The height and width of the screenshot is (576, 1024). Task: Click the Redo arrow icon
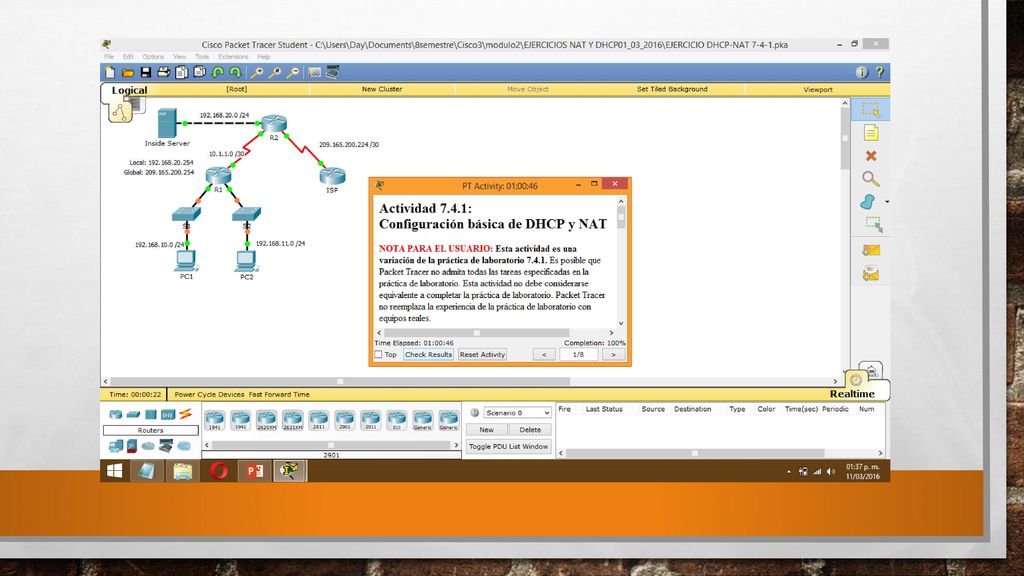236,72
